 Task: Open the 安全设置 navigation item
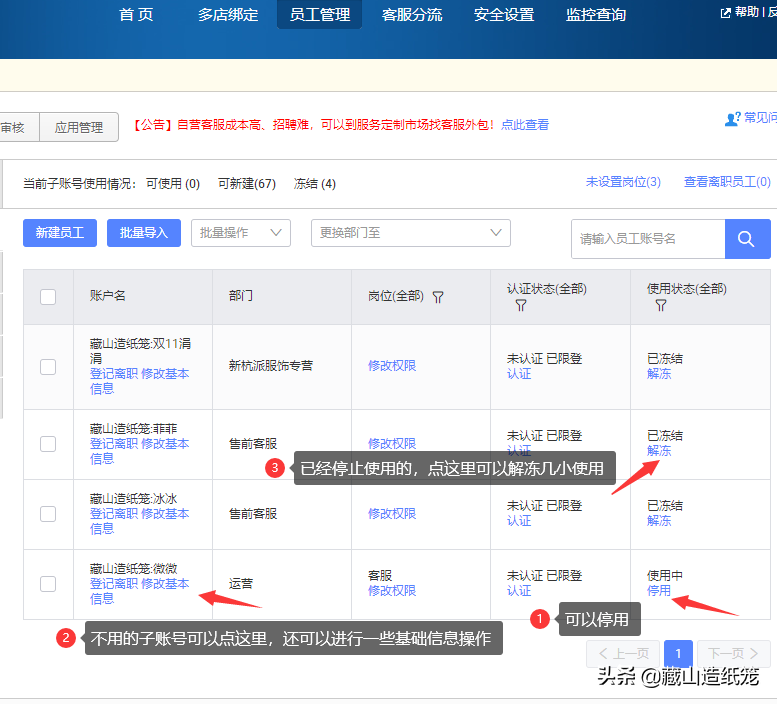[504, 14]
